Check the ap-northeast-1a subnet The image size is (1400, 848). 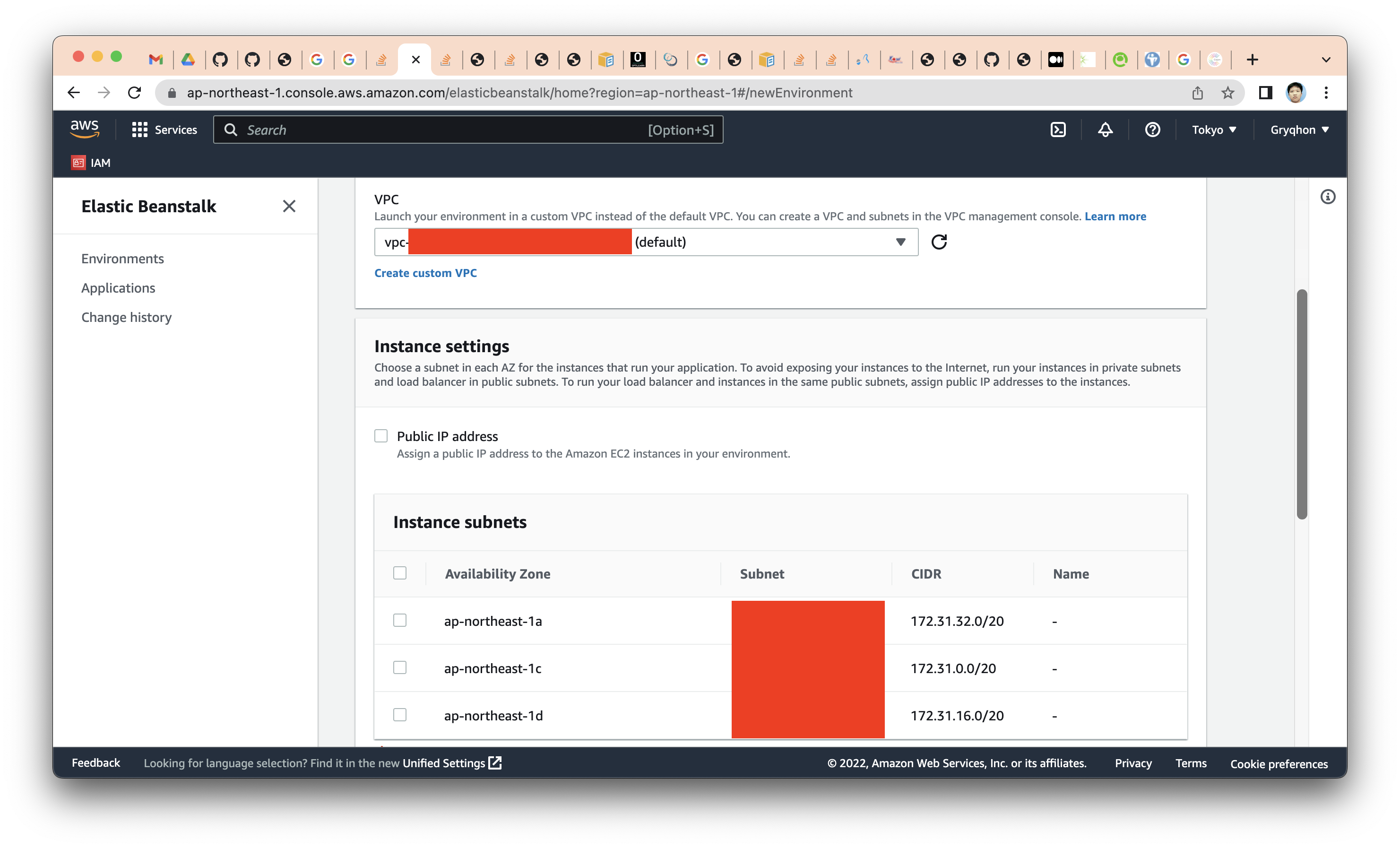[x=400, y=620]
